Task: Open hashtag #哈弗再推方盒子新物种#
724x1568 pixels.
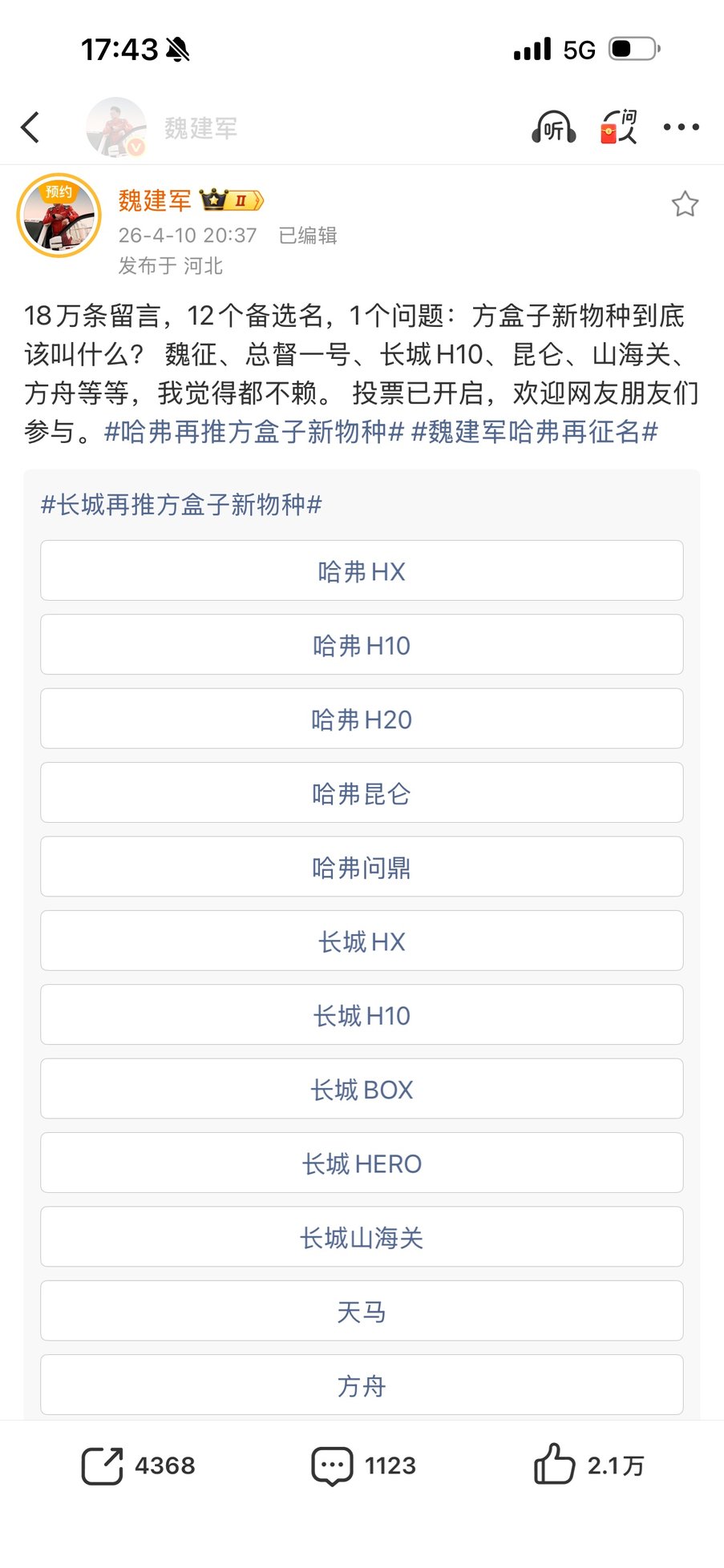Action: (254, 432)
